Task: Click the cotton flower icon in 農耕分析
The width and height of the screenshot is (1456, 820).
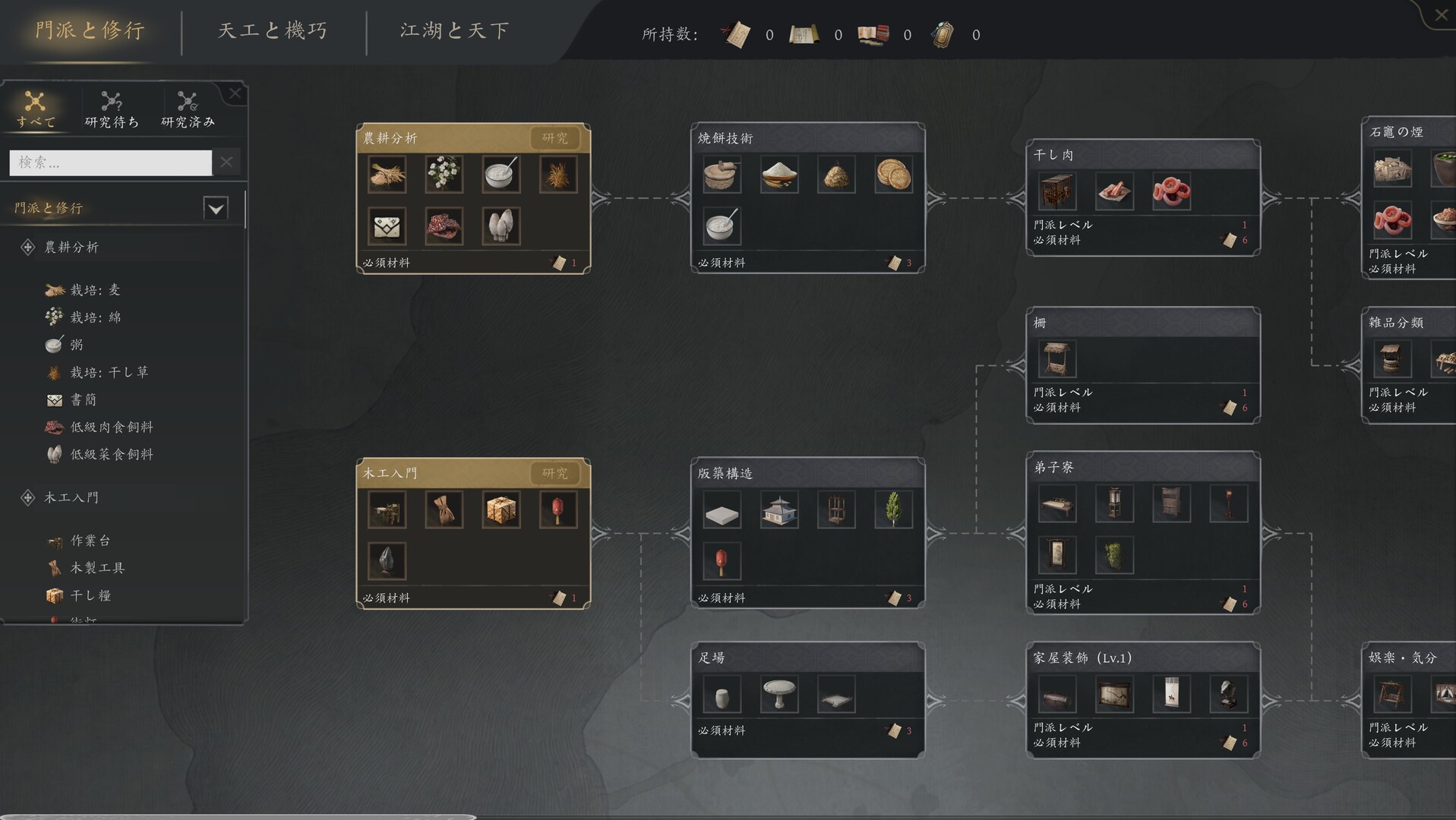Action: [x=444, y=175]
